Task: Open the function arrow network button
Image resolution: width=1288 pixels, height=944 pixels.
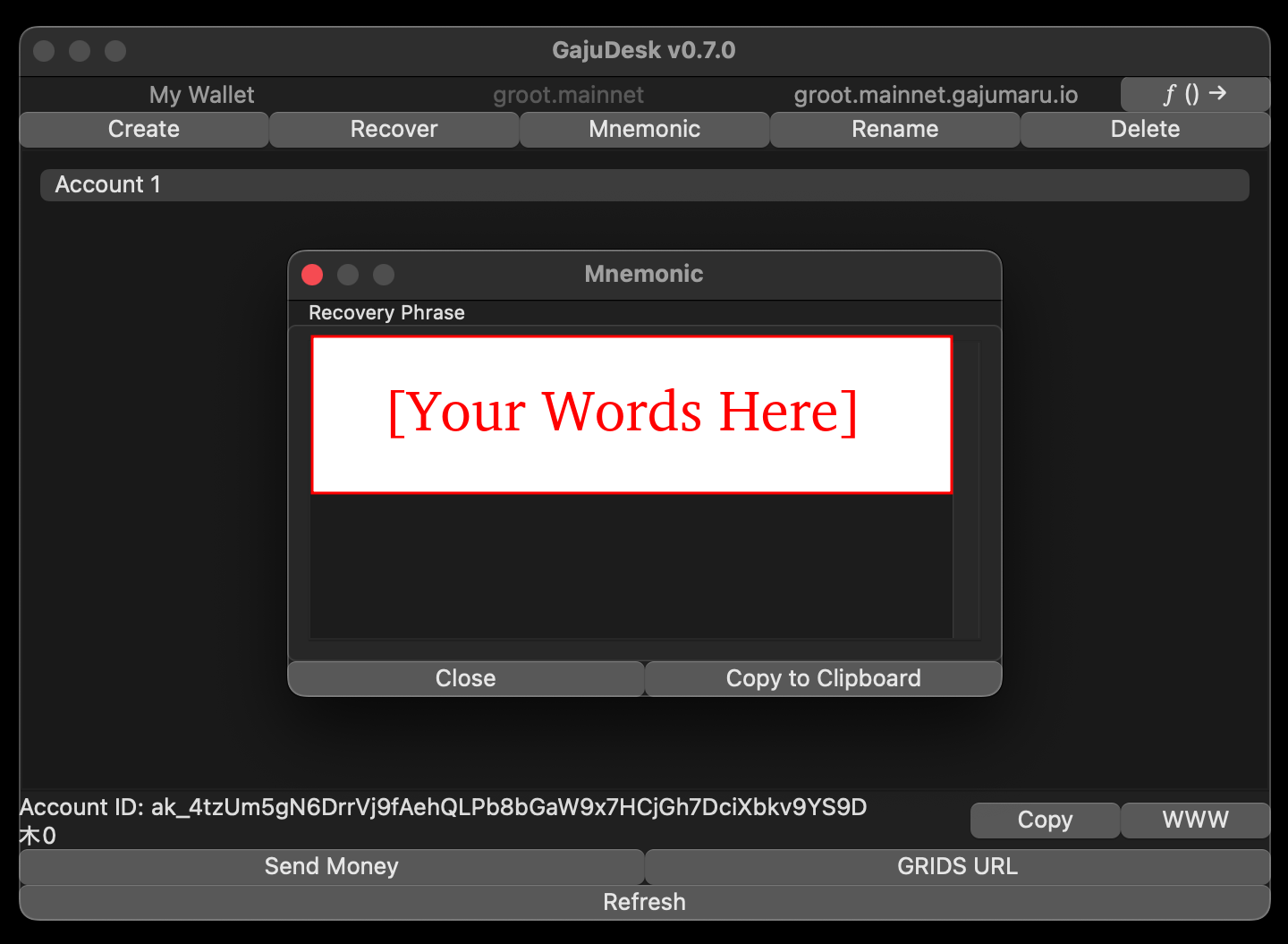Action: tap(1194, 94)
